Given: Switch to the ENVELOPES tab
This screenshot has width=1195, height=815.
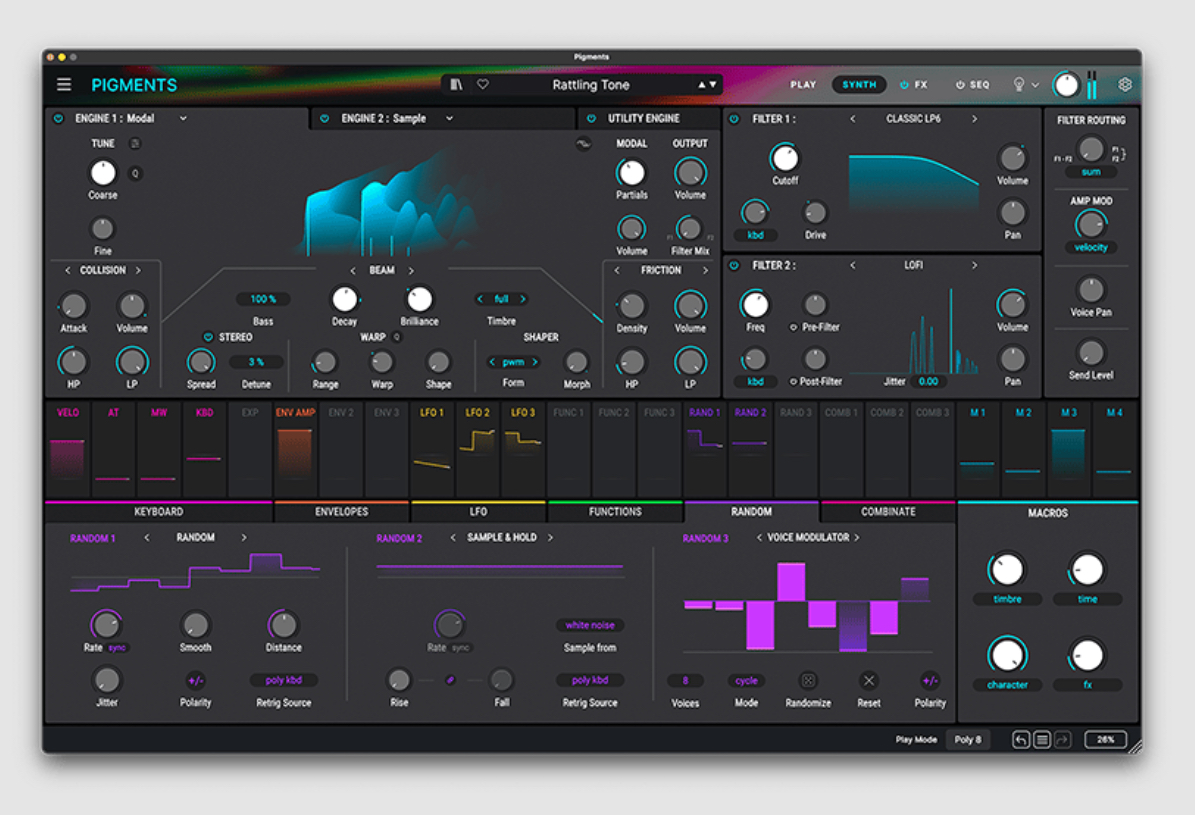Looking at the screenshot, I should (341, 512).
